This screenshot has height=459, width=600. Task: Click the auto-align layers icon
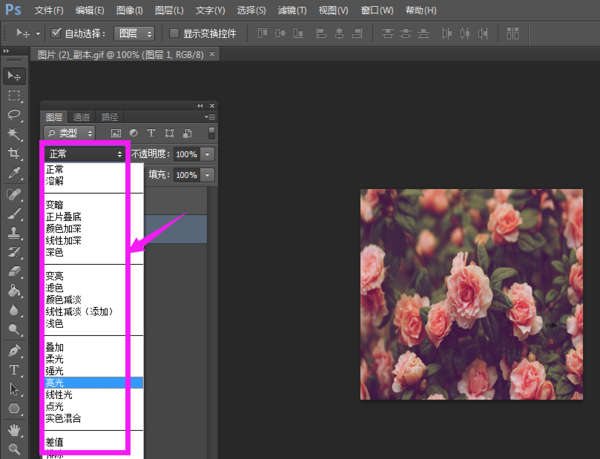513,34
